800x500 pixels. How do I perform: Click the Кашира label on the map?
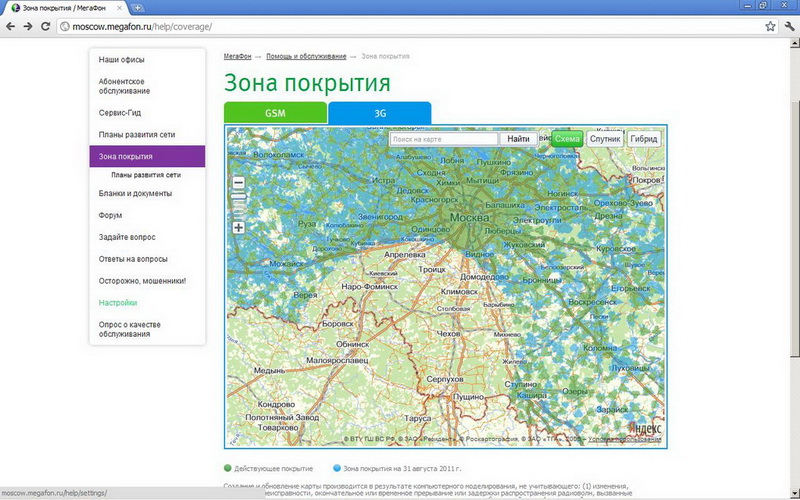pos(532,395)
